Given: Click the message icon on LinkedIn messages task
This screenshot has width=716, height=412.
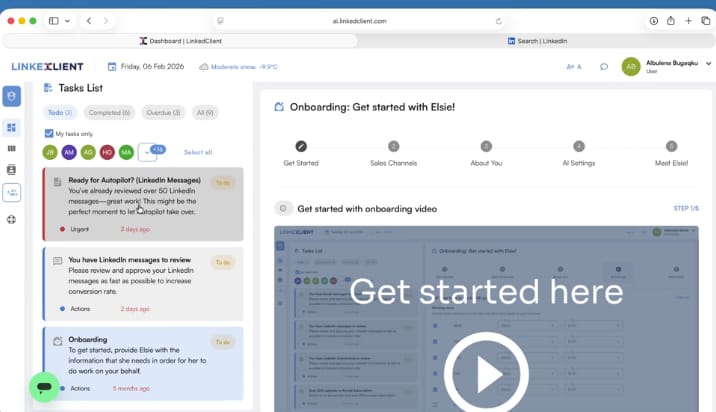Looking at the screenshot, I should (58, 261).
